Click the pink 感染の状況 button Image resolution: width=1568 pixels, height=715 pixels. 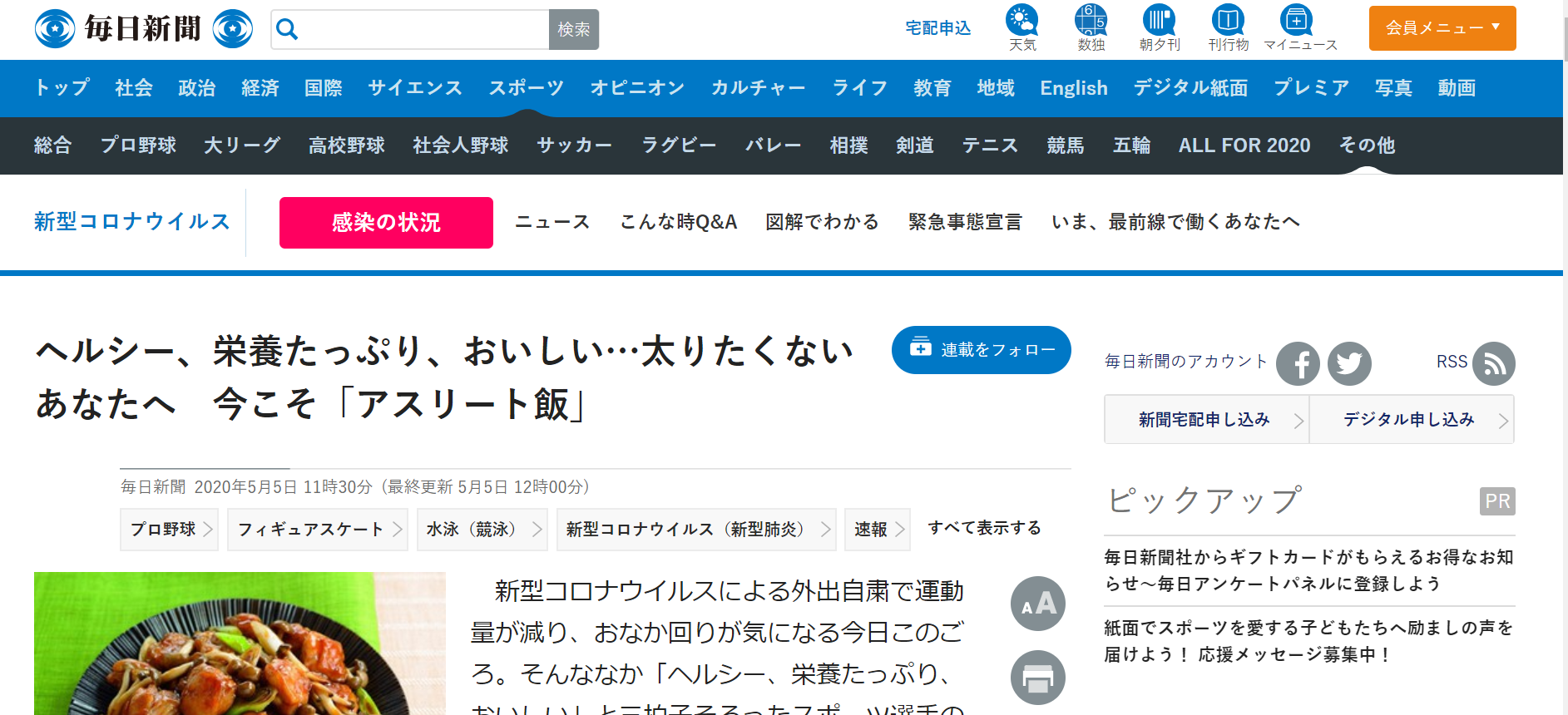[x=386, y=223]
